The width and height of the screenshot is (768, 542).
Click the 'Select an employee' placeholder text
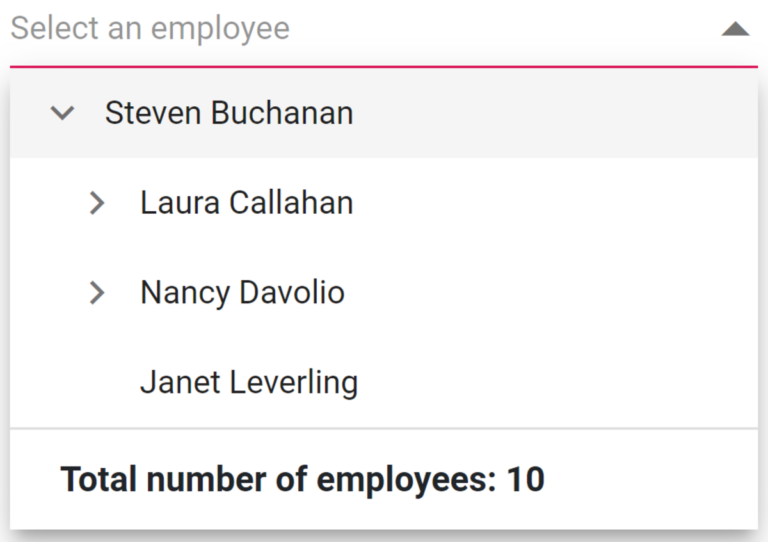point(150,29)
